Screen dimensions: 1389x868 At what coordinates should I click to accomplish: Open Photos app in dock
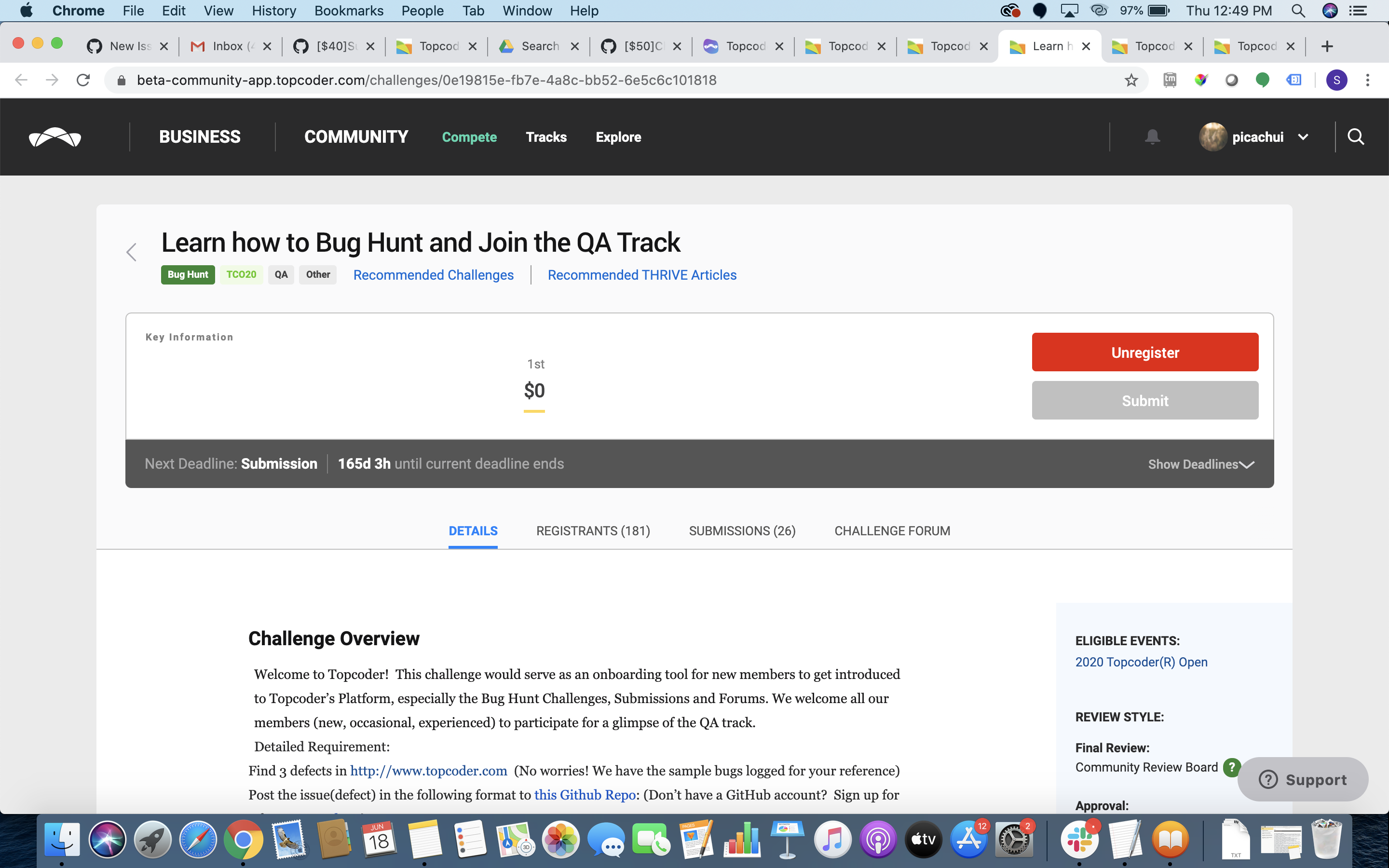pyautogui.click(x=560, y=839)
